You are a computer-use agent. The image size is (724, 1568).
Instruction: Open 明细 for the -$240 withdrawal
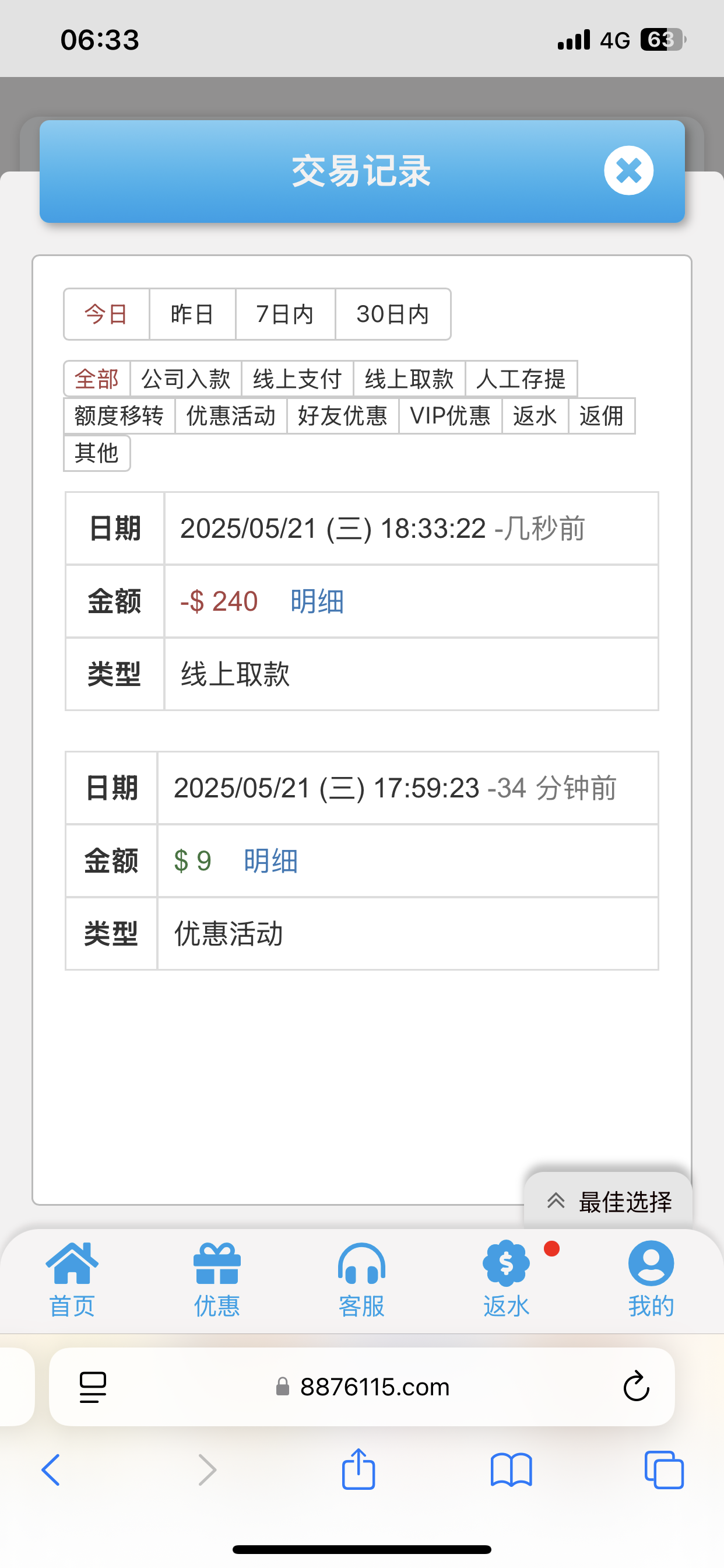tap(317, 601)
